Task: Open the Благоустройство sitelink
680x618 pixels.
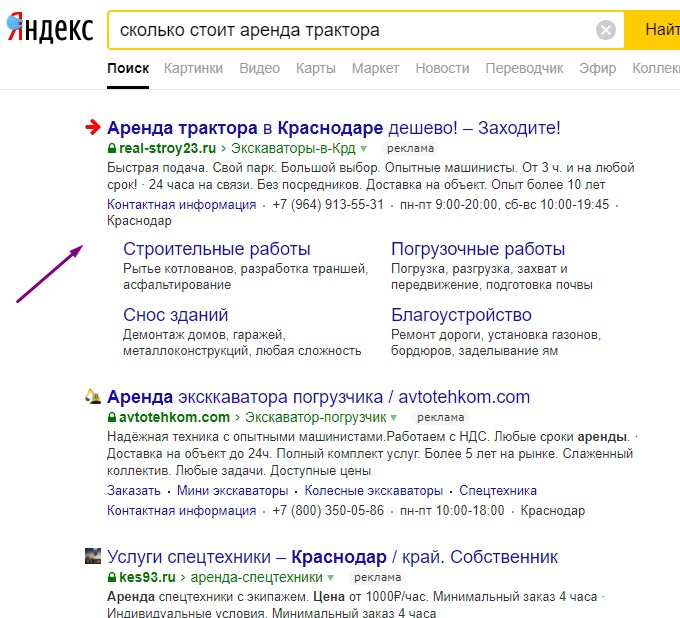Action: (x=461, y=315)
